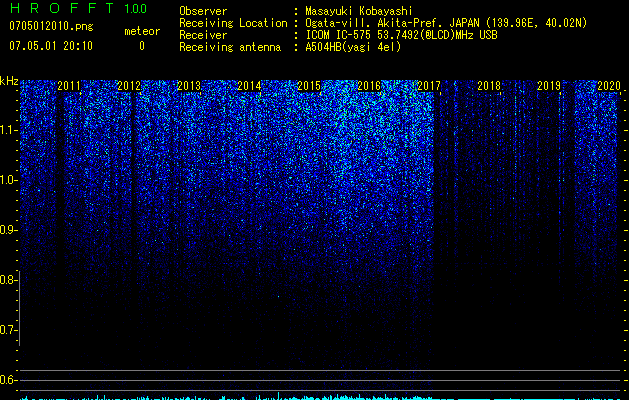This screenshot has height=400, width=629.
Task: Click the 0.8 frequency axis label
Action: (8, 280)
